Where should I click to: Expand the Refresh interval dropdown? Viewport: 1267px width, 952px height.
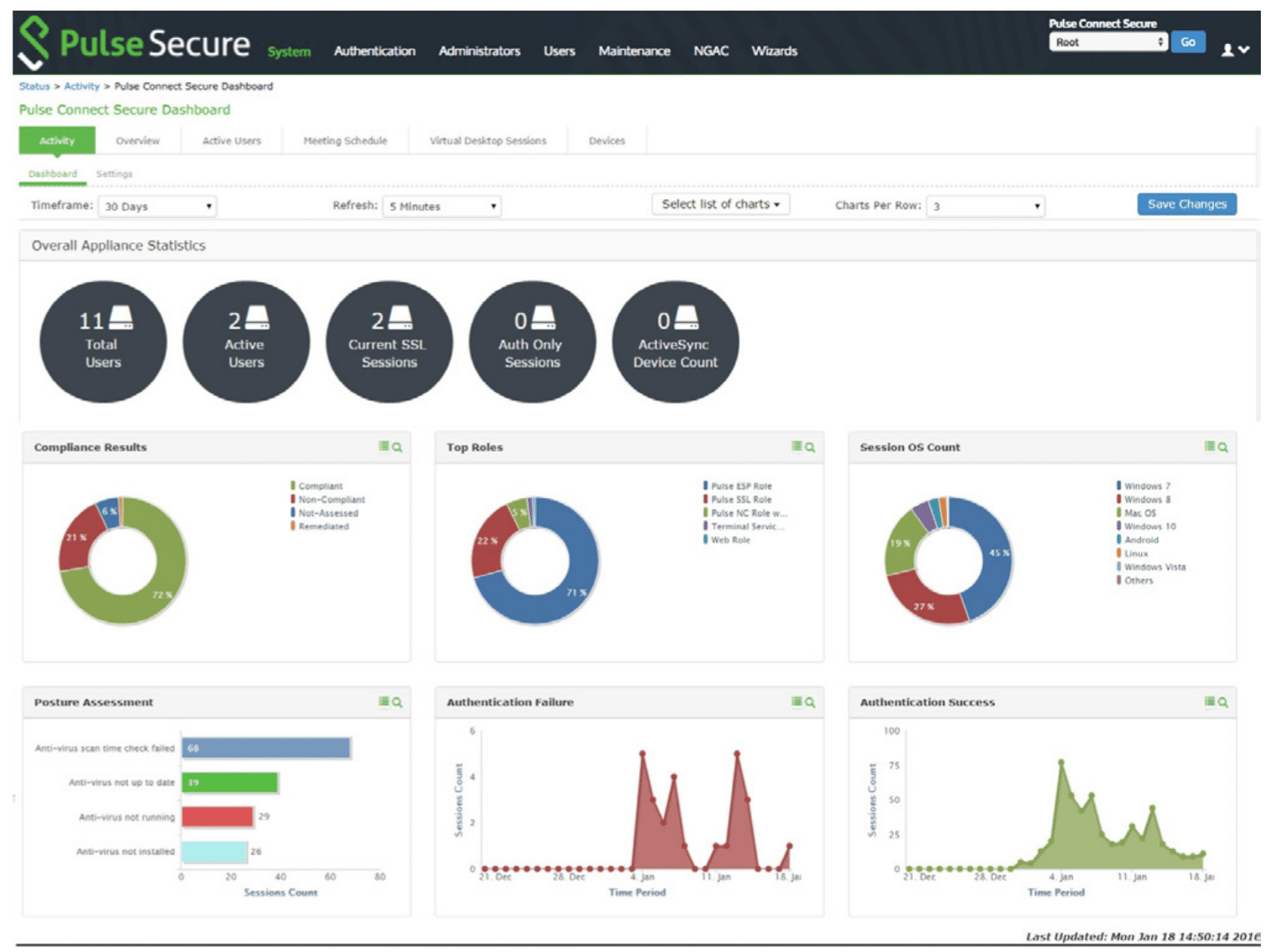[441, 206]
